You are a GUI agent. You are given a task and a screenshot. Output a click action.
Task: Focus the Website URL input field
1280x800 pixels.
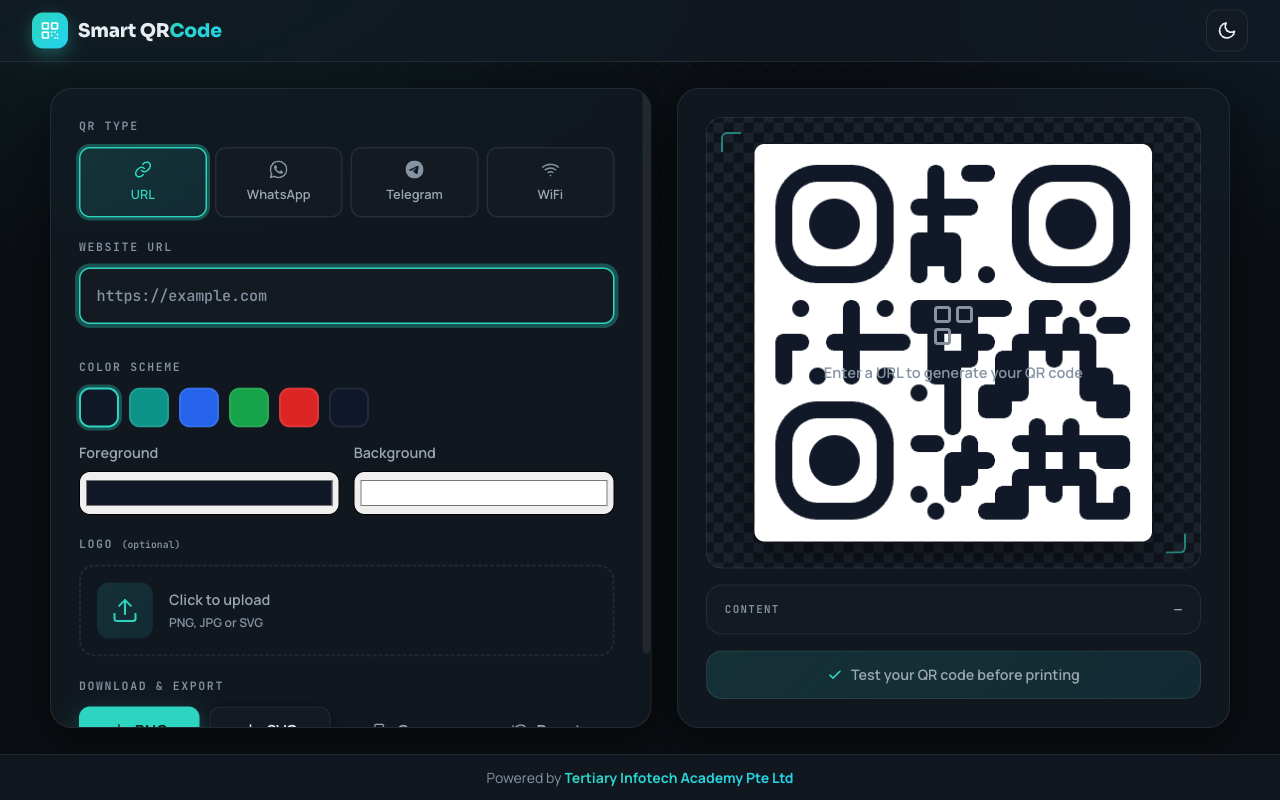coord(347,296)
